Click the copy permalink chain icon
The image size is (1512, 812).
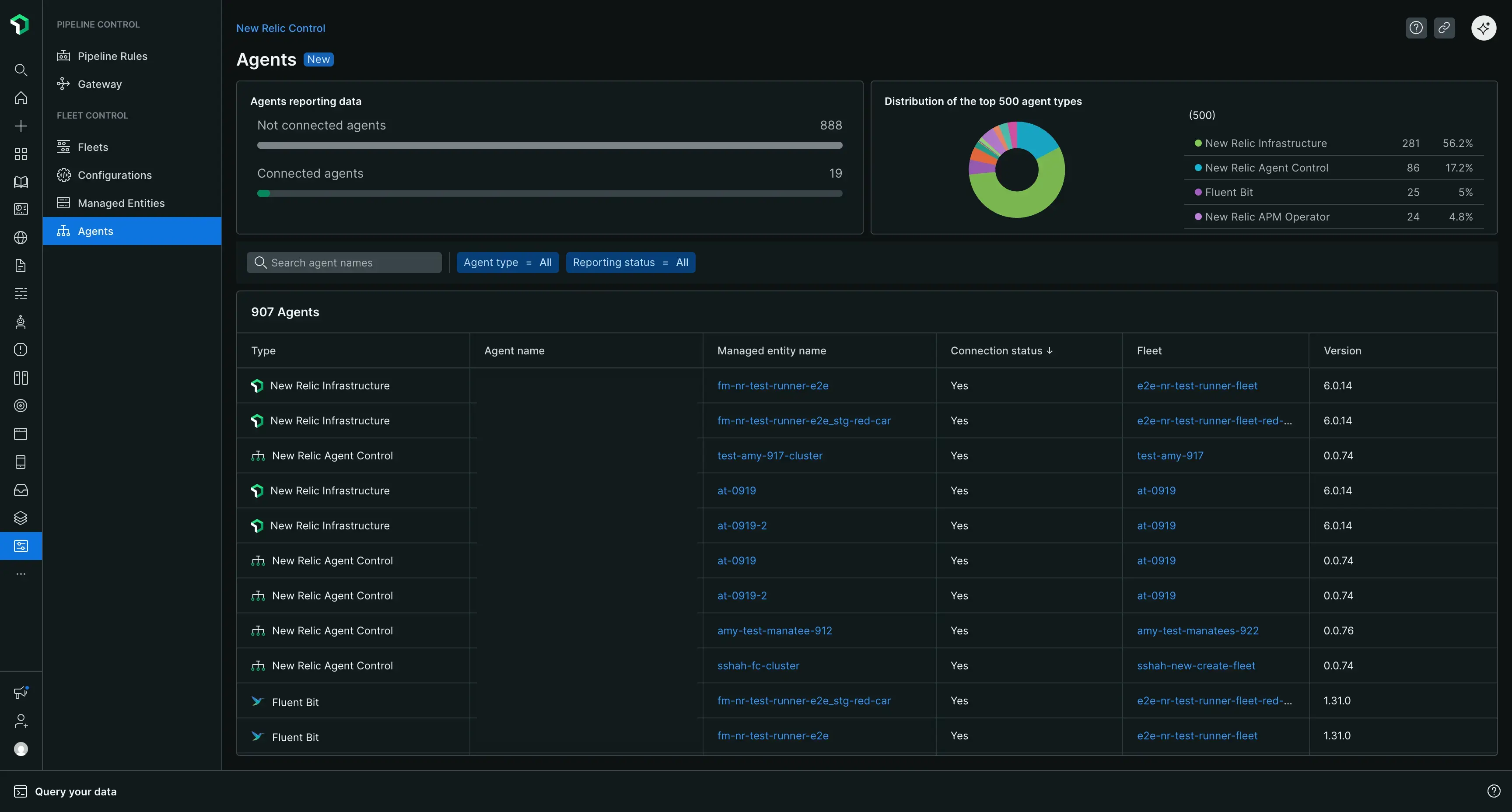point(1444,28)
